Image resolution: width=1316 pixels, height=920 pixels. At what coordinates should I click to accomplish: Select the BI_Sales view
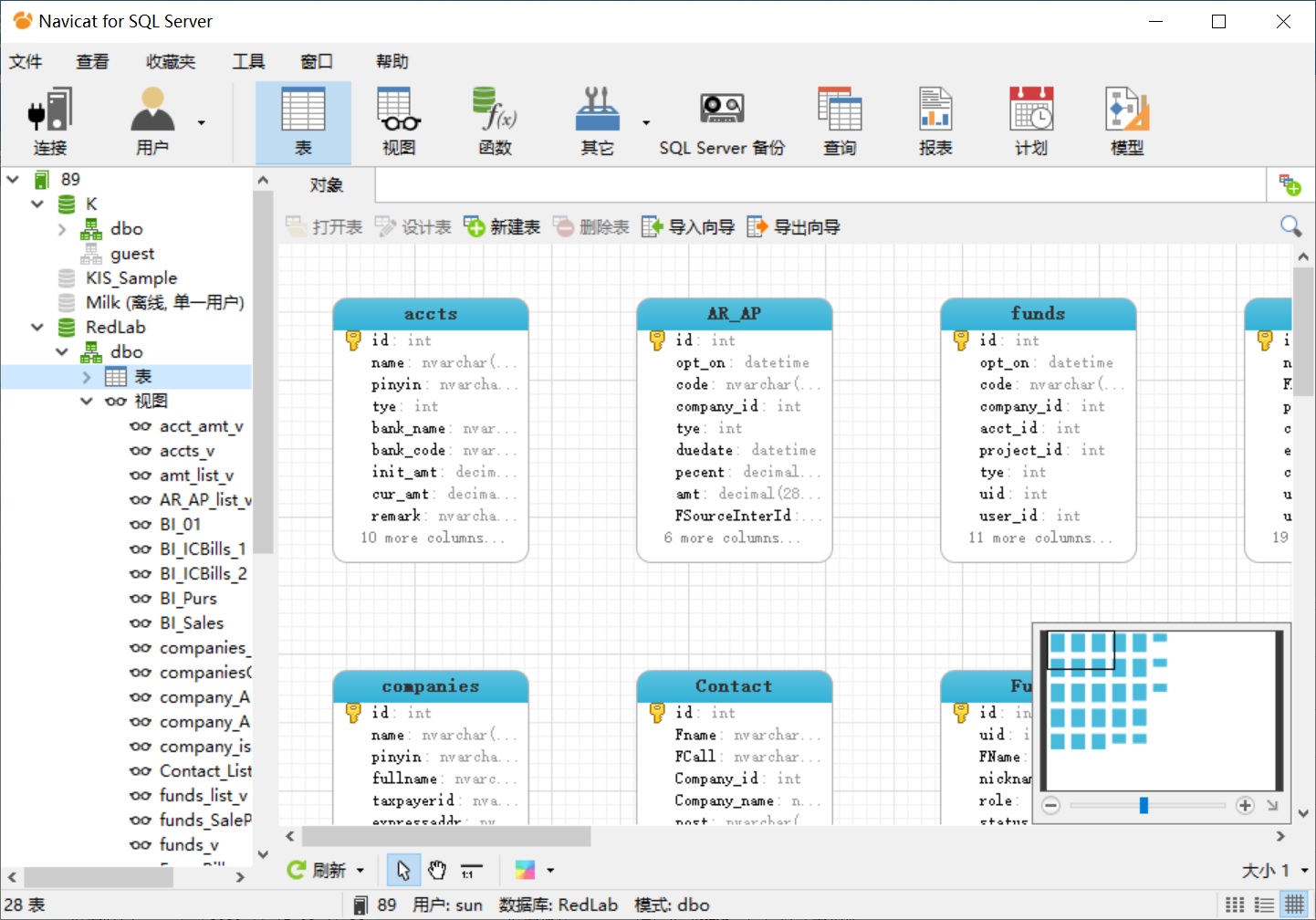[x=191, y=623]
